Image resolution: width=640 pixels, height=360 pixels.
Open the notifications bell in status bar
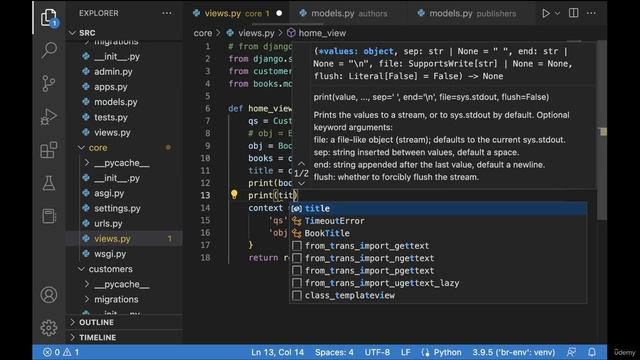[x=591, y=352]
